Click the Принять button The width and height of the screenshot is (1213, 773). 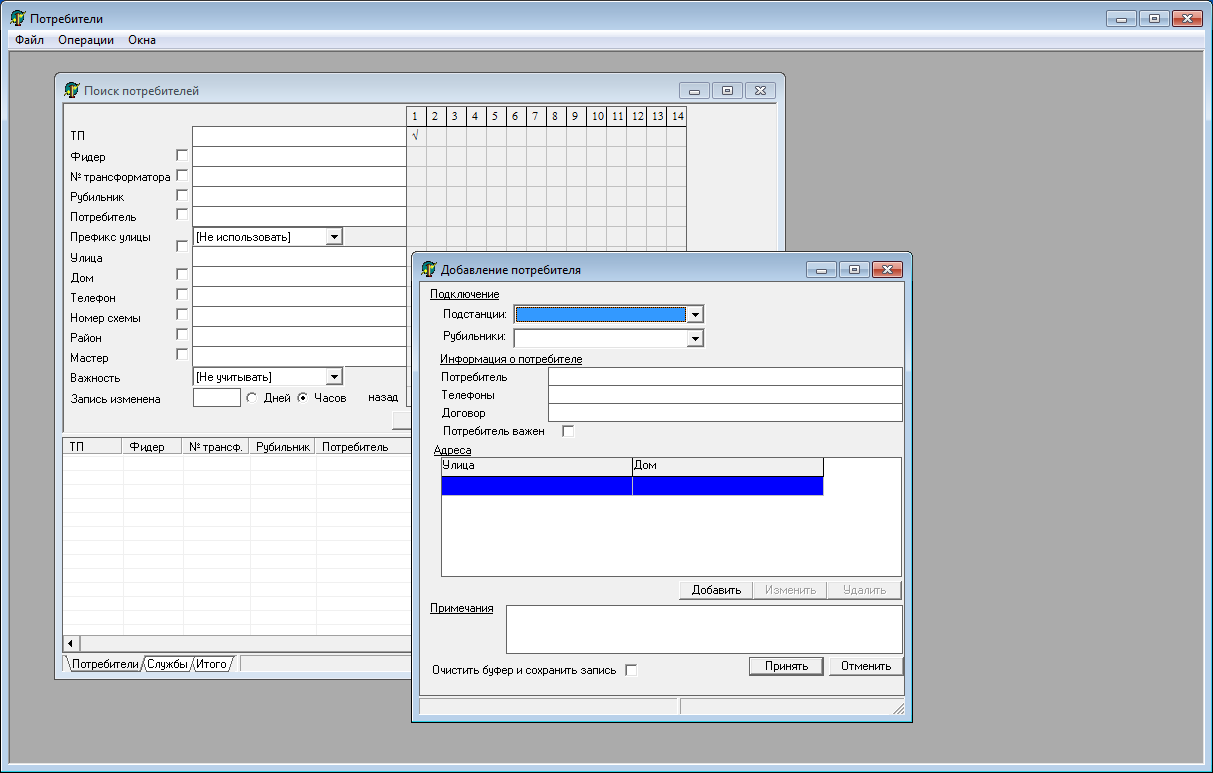pyautogui.click(x=786, y=666)
